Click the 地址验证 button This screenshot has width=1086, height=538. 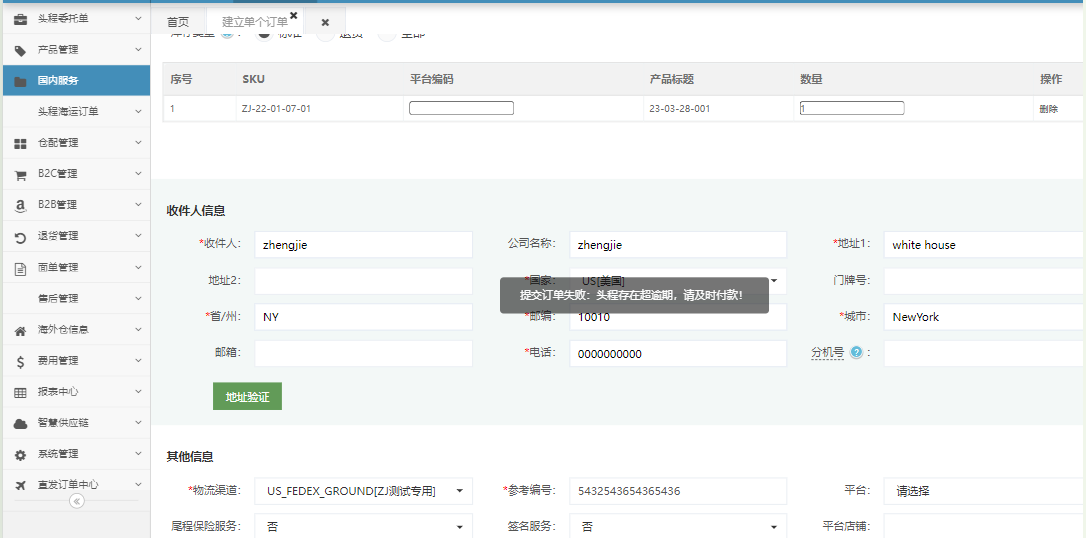tap(247, 396)
